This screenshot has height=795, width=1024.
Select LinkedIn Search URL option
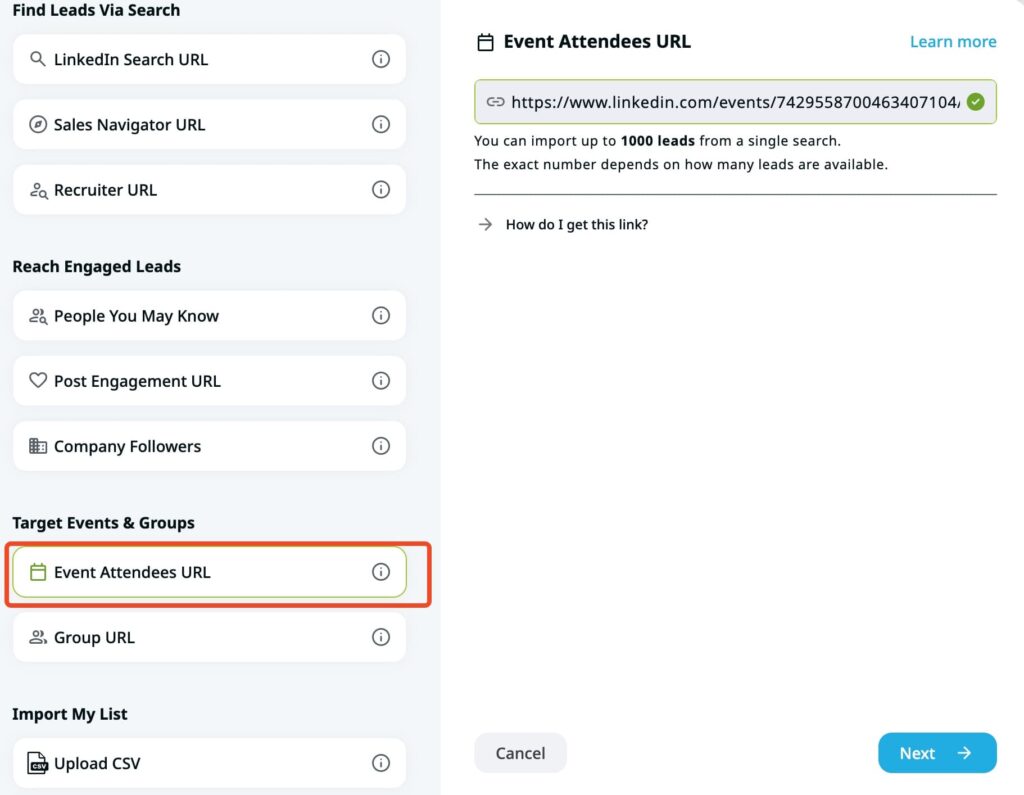pyautogui.click(x=130, y=59)
